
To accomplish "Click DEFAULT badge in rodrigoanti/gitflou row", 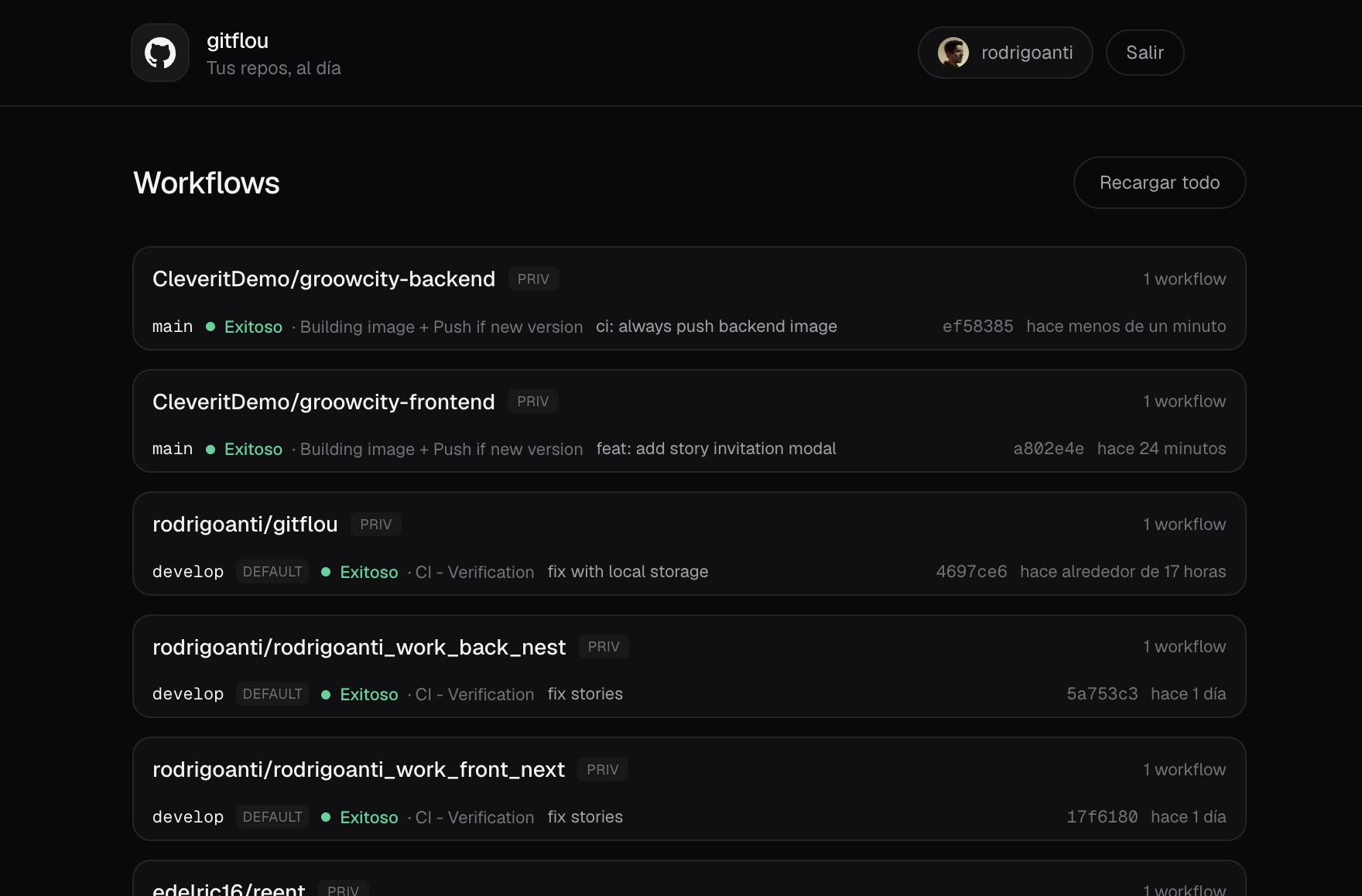I will pos(272,572).
